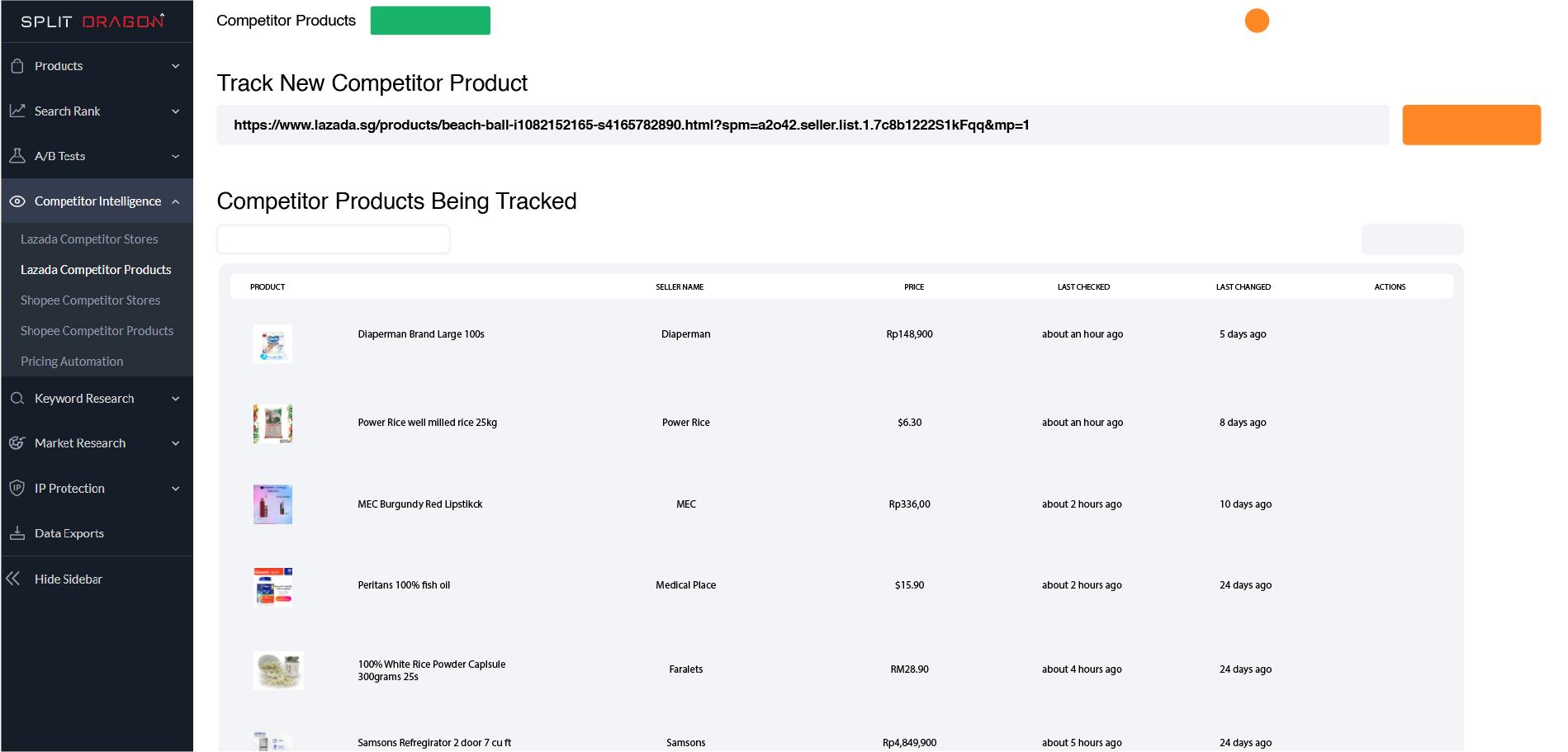Screen dimensions: 1568x752
Task: Click the 8 days ago cell
Action: pos(1243,423)
